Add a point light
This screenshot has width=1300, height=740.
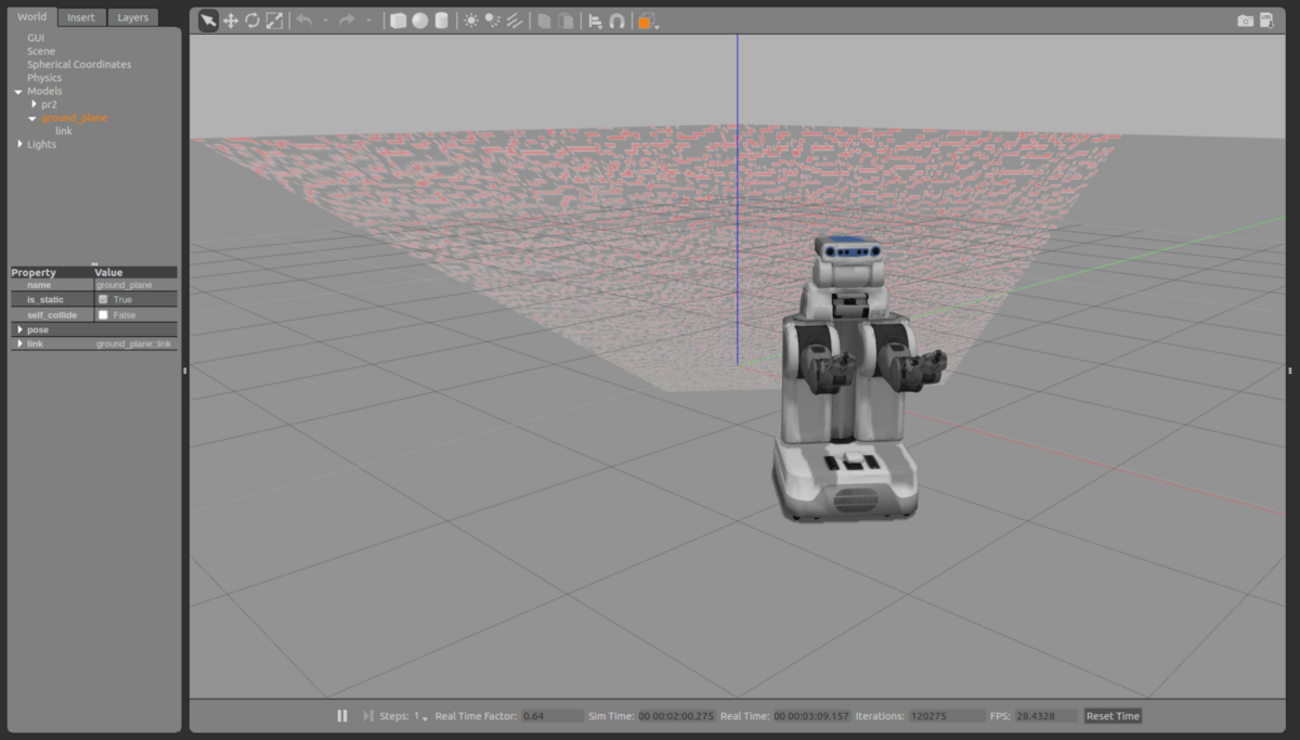(x=471, y=21)
